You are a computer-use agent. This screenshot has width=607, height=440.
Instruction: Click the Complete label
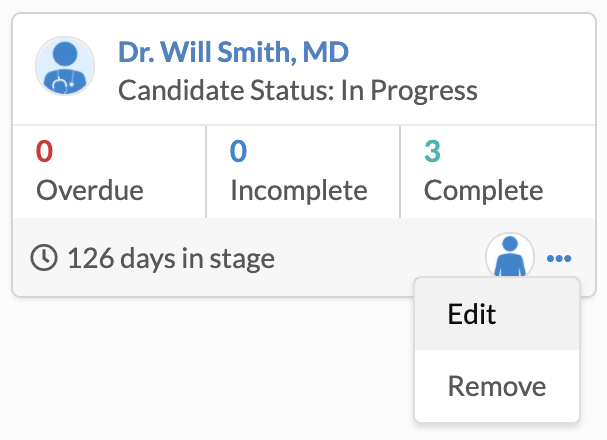coord(484,190)
